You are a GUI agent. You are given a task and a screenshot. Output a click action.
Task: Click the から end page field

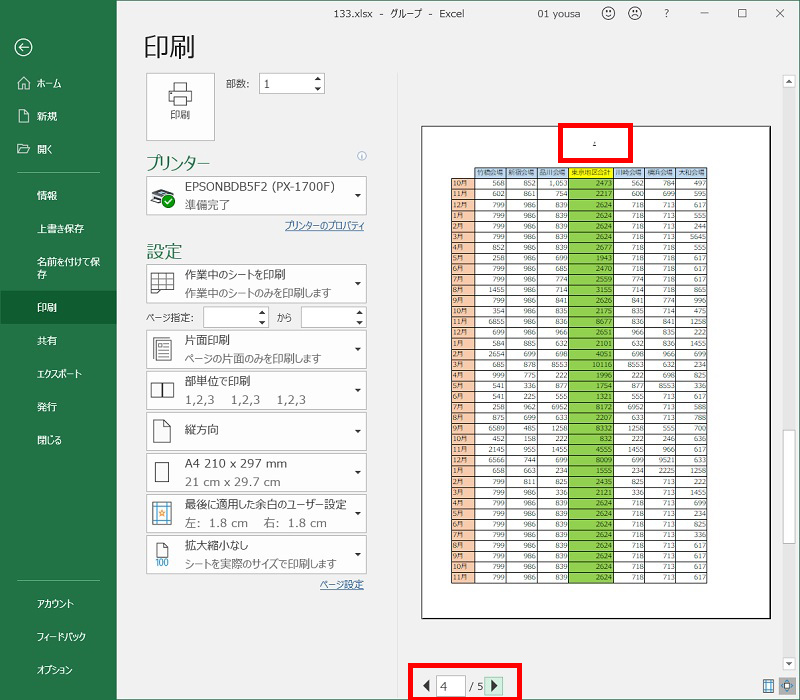pos(328,317)
